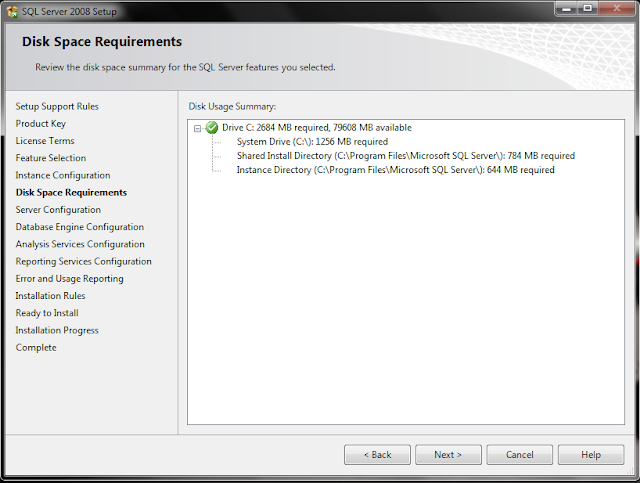The height and width of the screenshot is (483, 640).
Task: Proceed with the Next button
Action: (448, 454)
